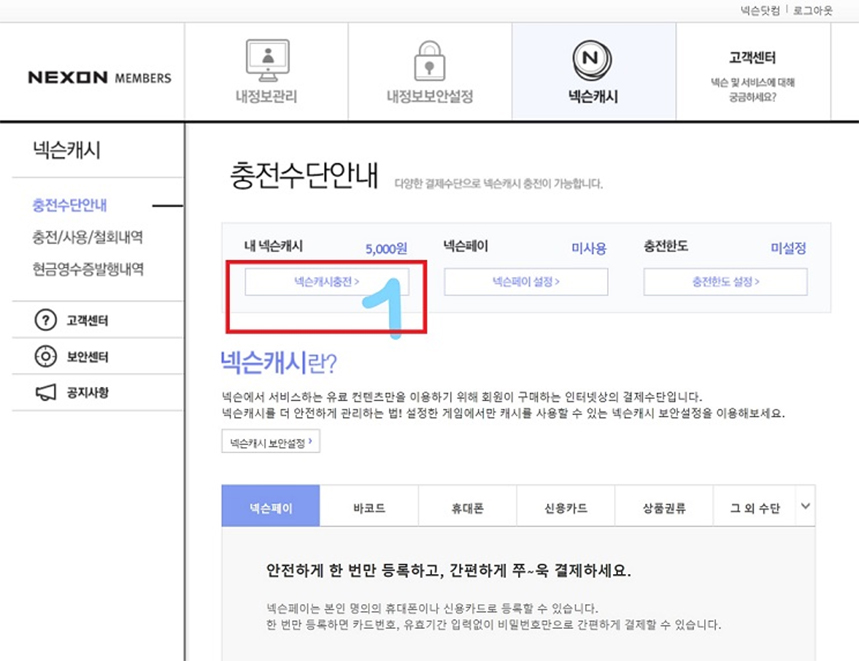Click the 로그아웃 link
Viewport: 860px width, 661px height.
tap(813, 10)
